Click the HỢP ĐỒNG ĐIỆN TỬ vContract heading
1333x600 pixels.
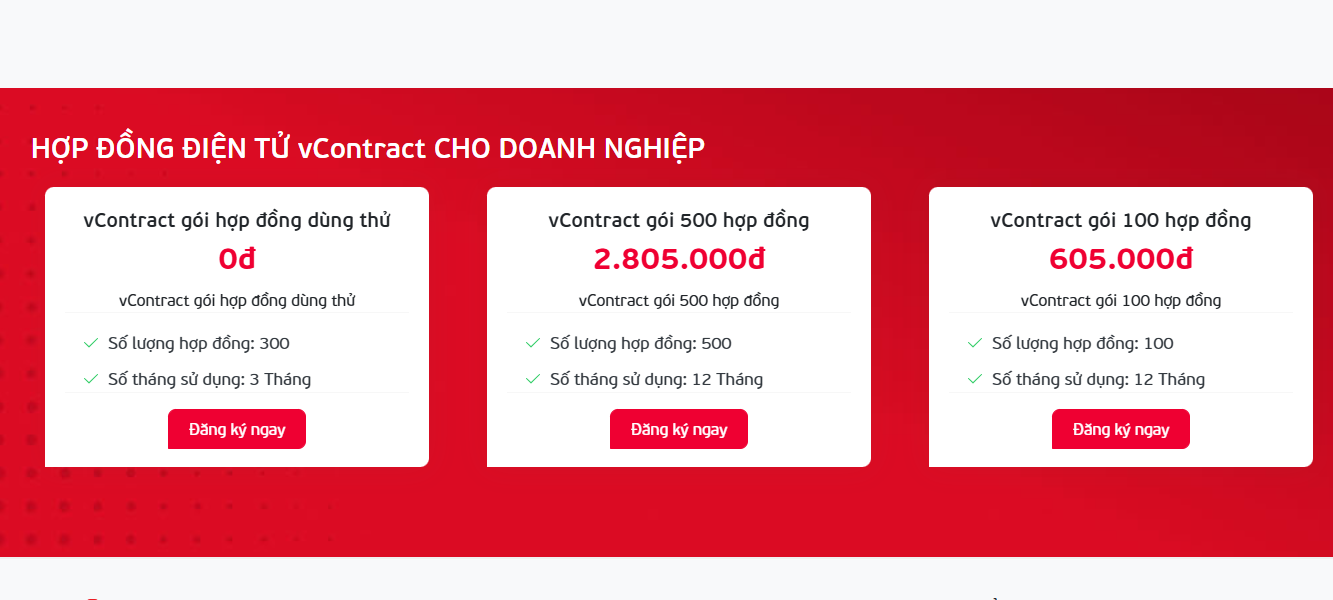pos(368,148)
